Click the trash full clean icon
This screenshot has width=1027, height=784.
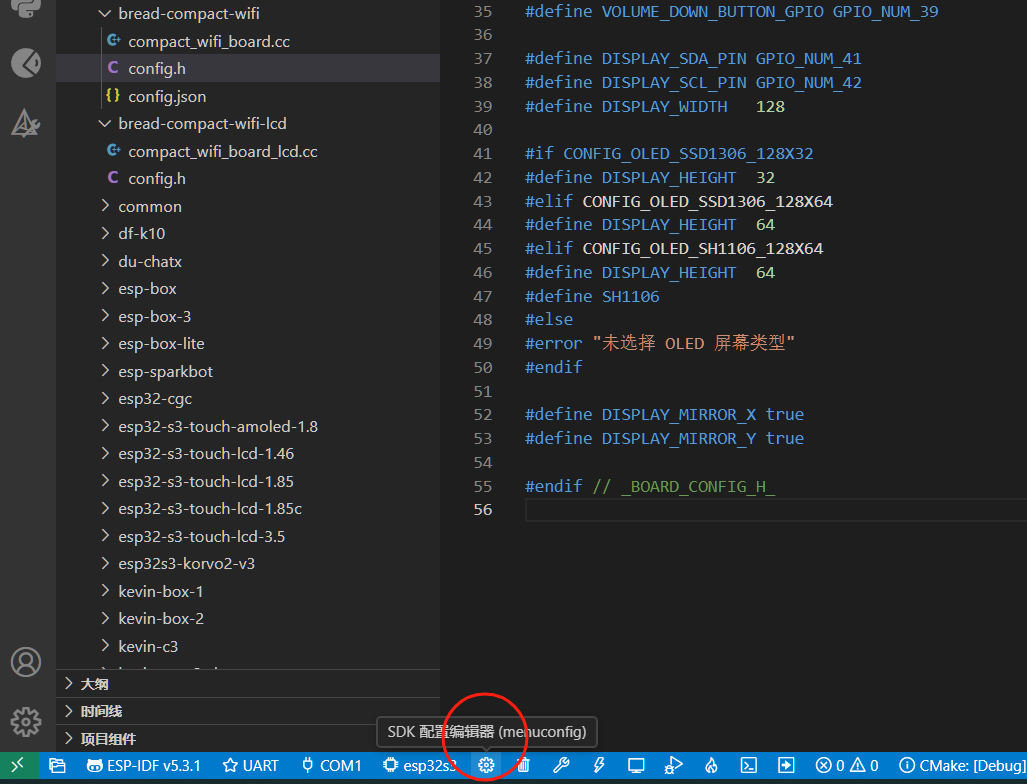pos(523,765)
